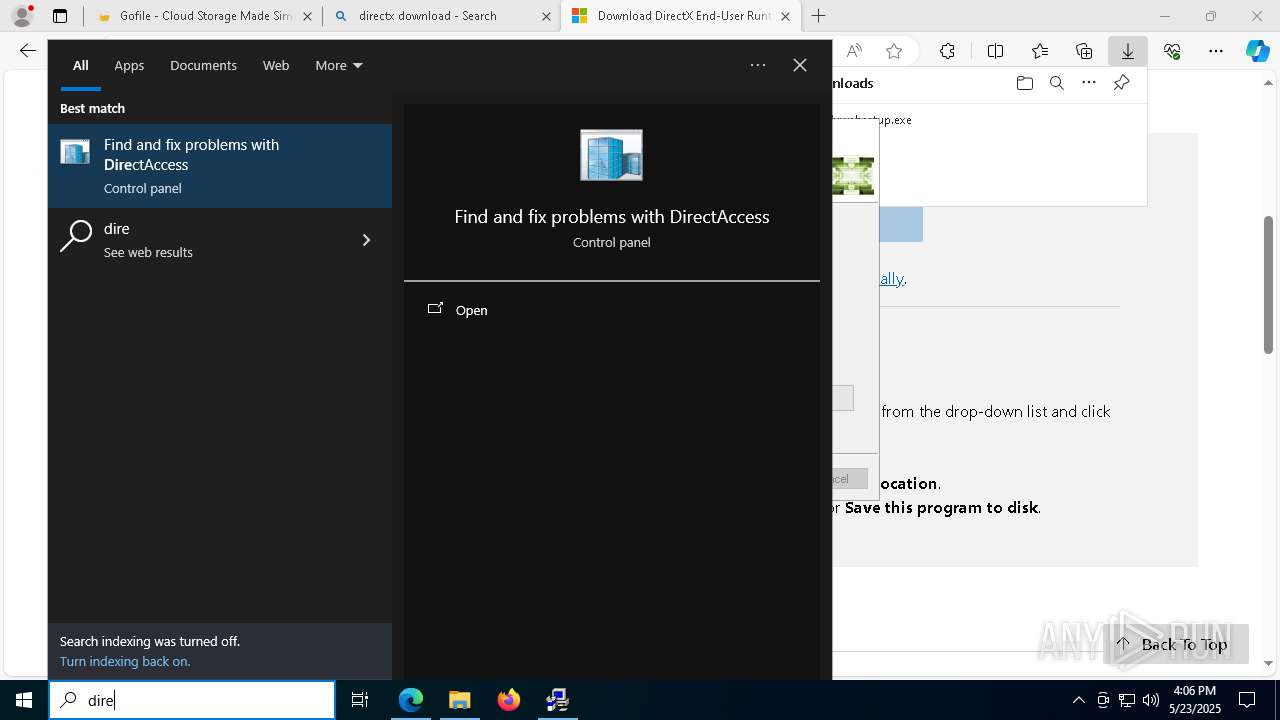Expand dire web results arrow
The height and width of the screenshot is (720, 1280).
366,240
